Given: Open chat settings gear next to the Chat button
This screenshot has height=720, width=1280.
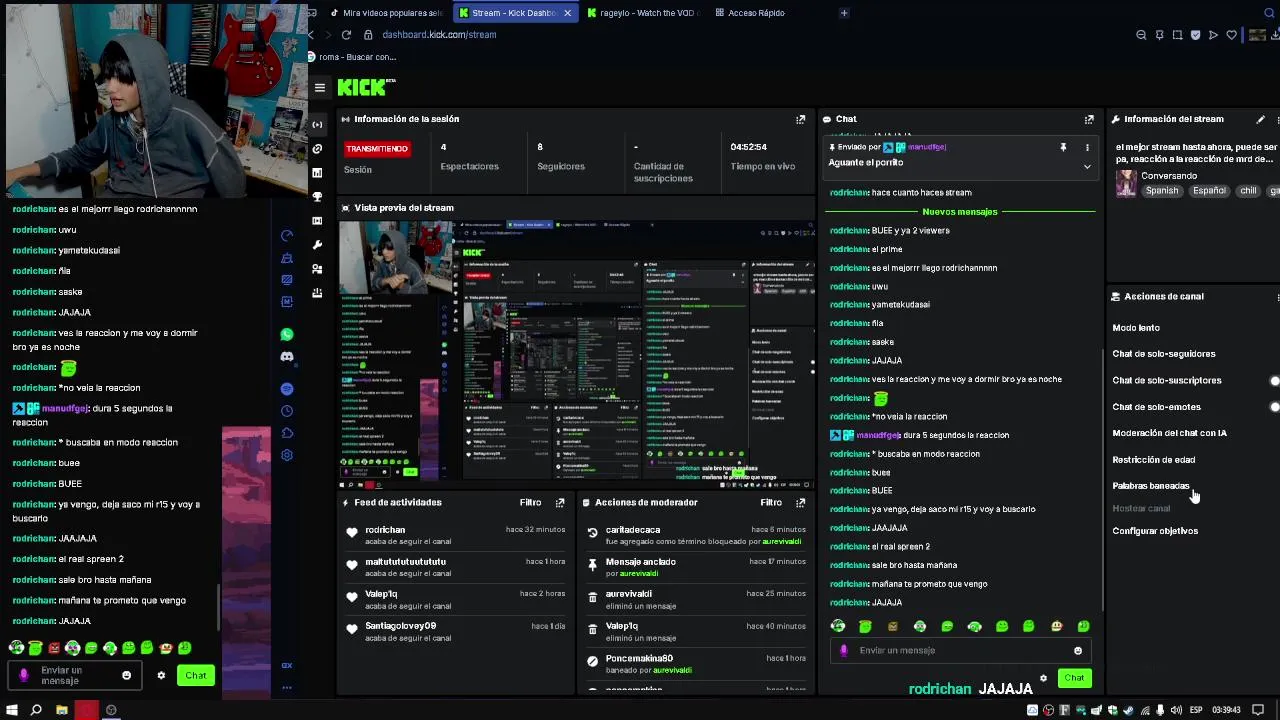Looking at the screenshot, I should coord(1043,678).
